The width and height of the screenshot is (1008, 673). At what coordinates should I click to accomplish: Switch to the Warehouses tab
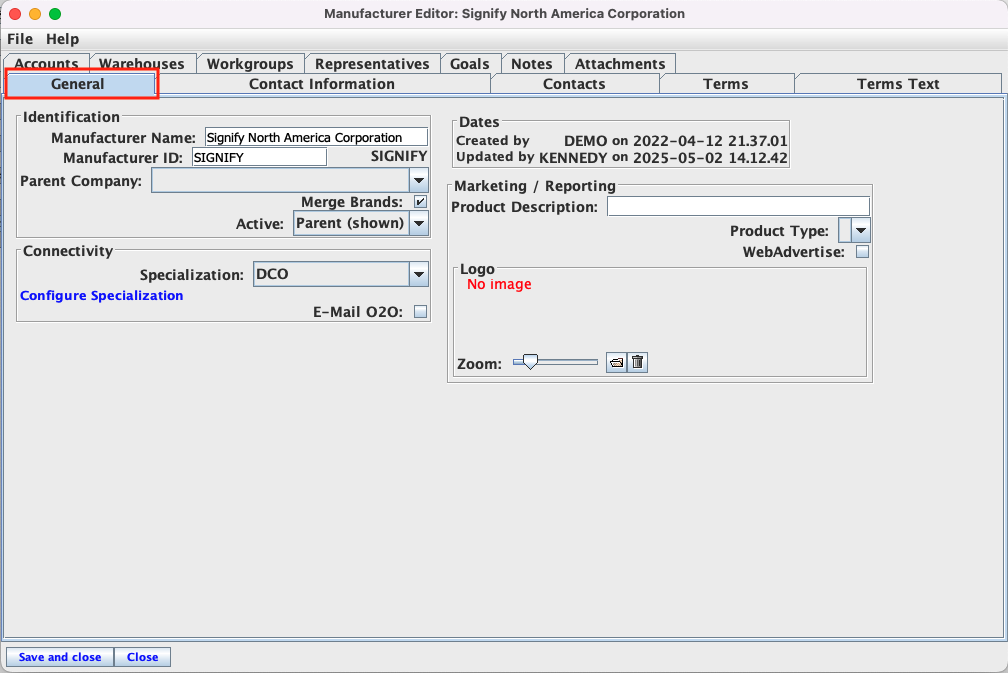[142, 63]
